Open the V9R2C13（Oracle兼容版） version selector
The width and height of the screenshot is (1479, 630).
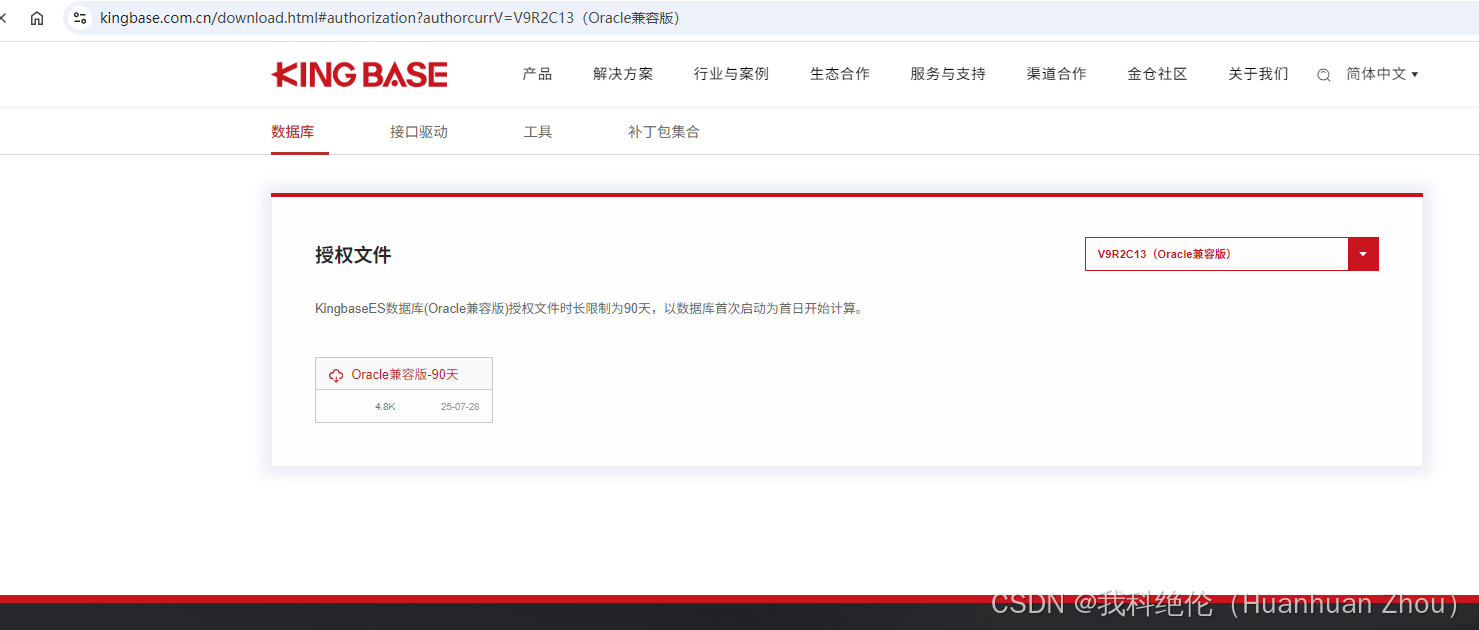pyautogui.click(x=1232, y=254)
